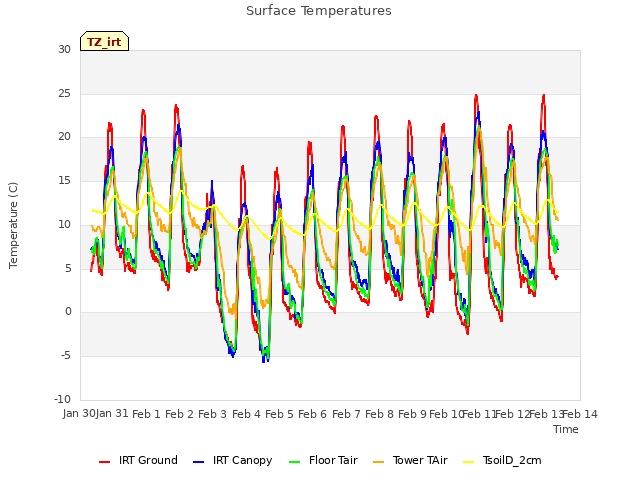
Task: Click the Feb 5 x-axis tick label
Action: pyautogui.click(x=279, y=414)
